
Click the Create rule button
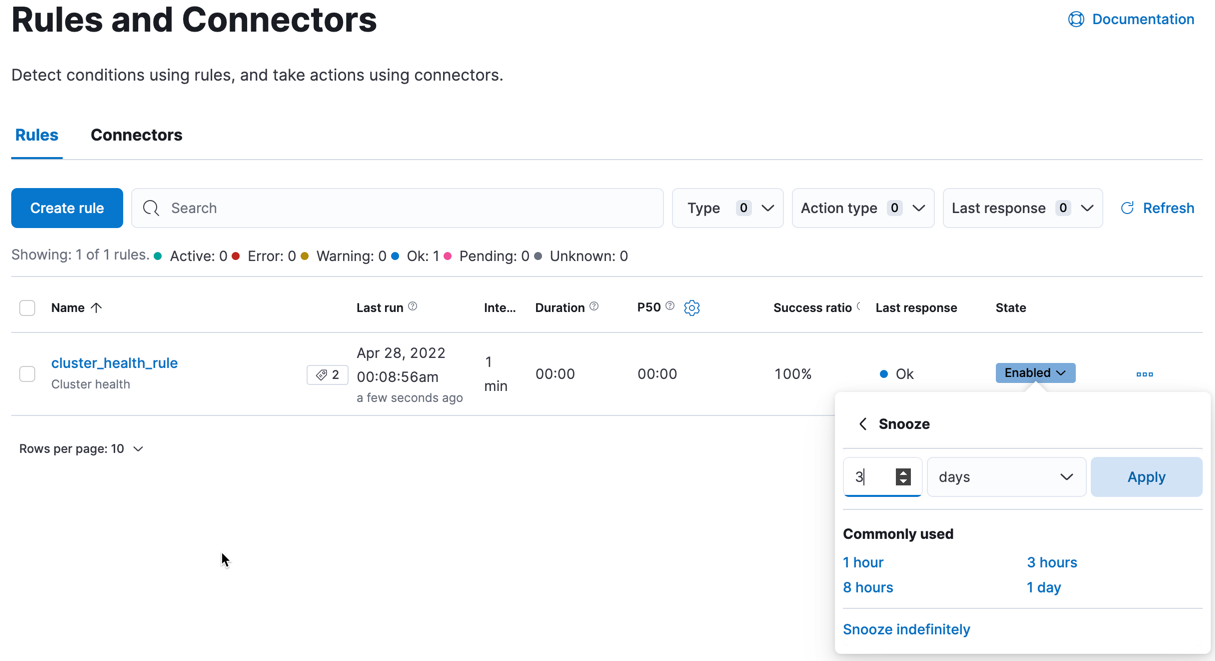pyautogui.click(x=67, y=208)
